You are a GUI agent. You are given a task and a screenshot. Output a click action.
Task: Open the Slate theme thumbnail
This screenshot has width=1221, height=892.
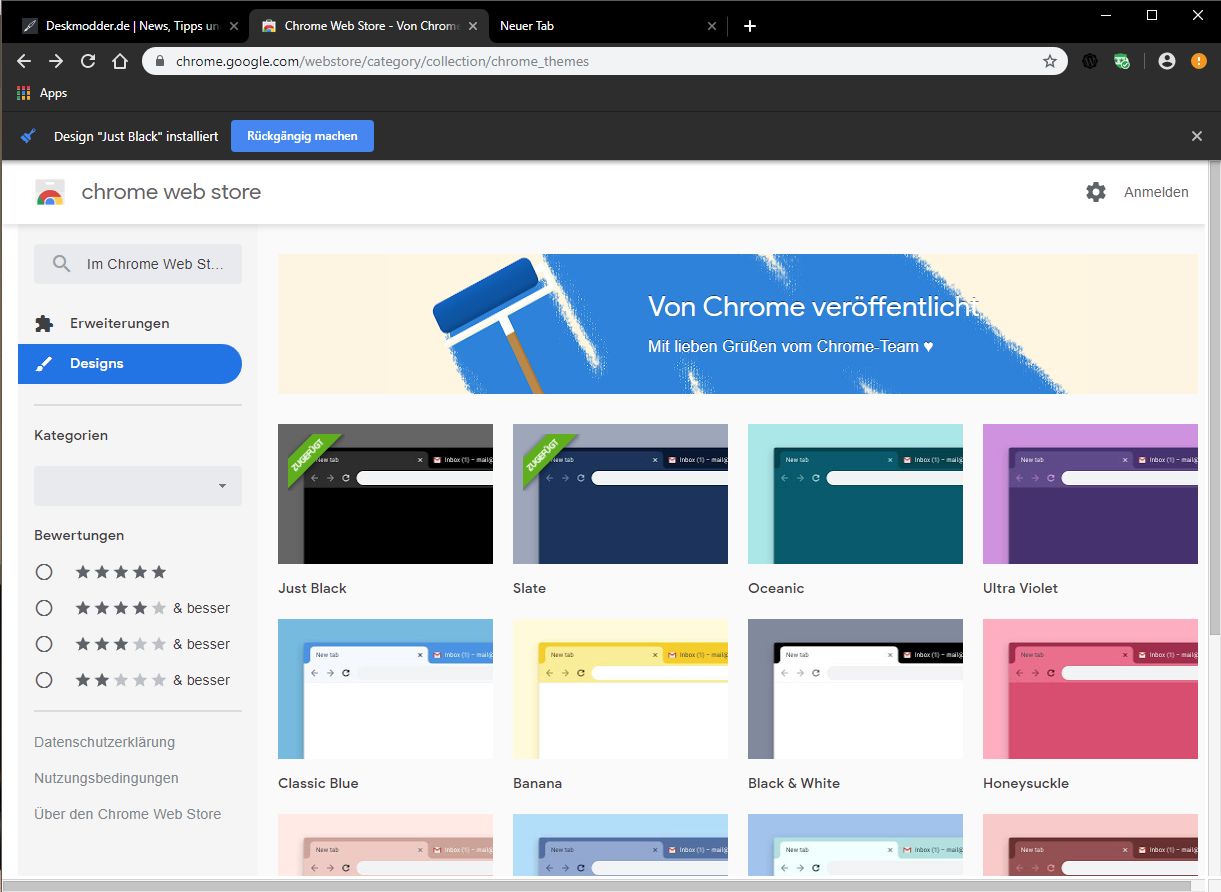620,494
